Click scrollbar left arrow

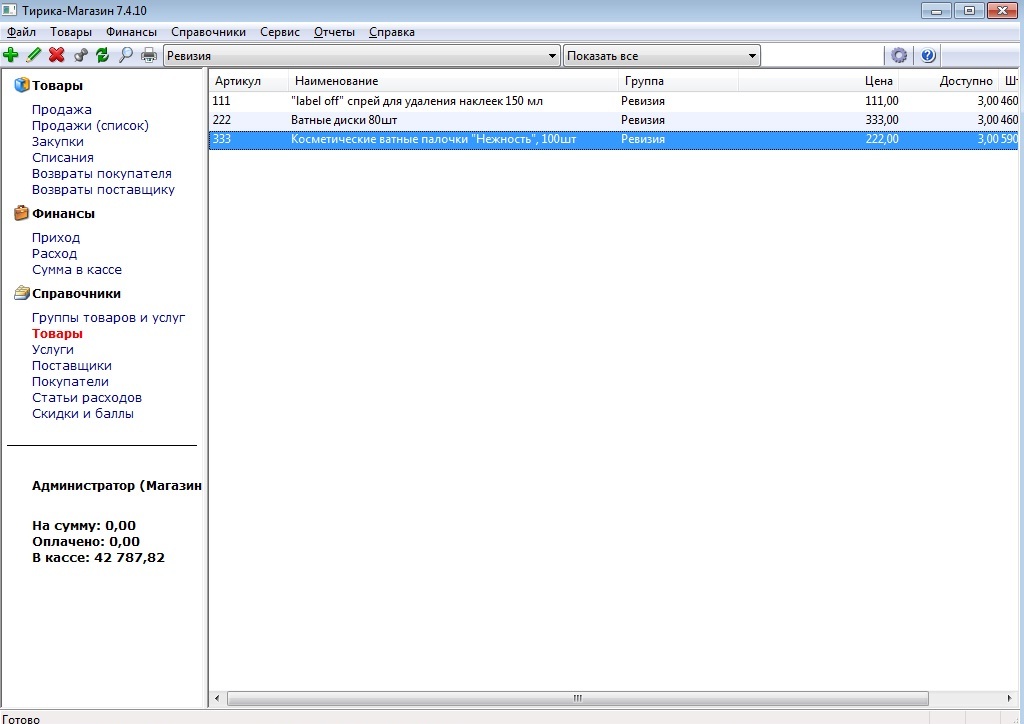point(217,698)
